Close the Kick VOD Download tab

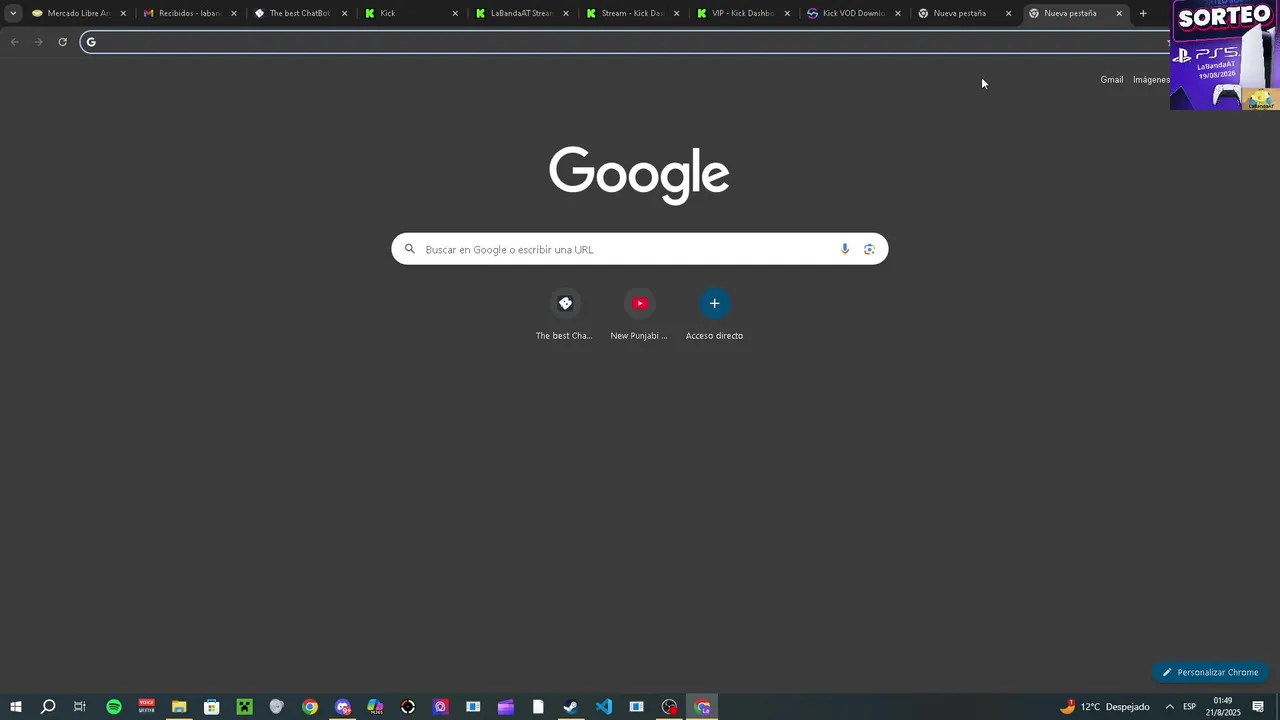tap(898, 13)
